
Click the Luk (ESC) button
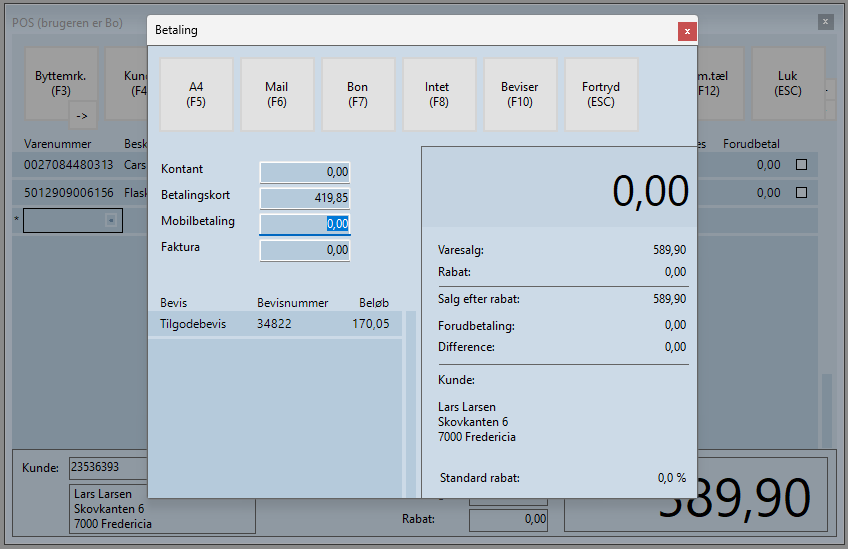point(788,83)
